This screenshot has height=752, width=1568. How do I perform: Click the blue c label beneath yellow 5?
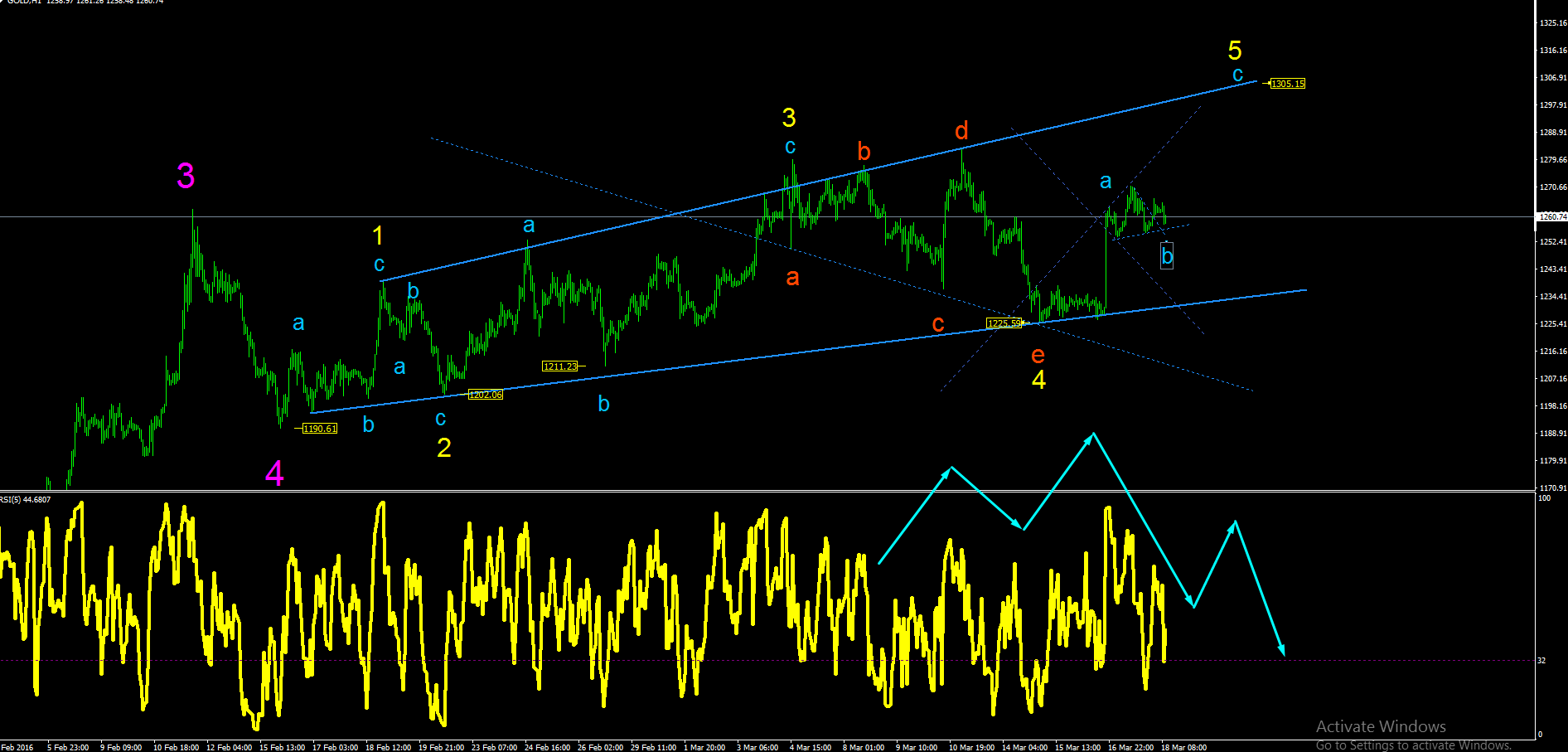click(x=1237, y=75)
